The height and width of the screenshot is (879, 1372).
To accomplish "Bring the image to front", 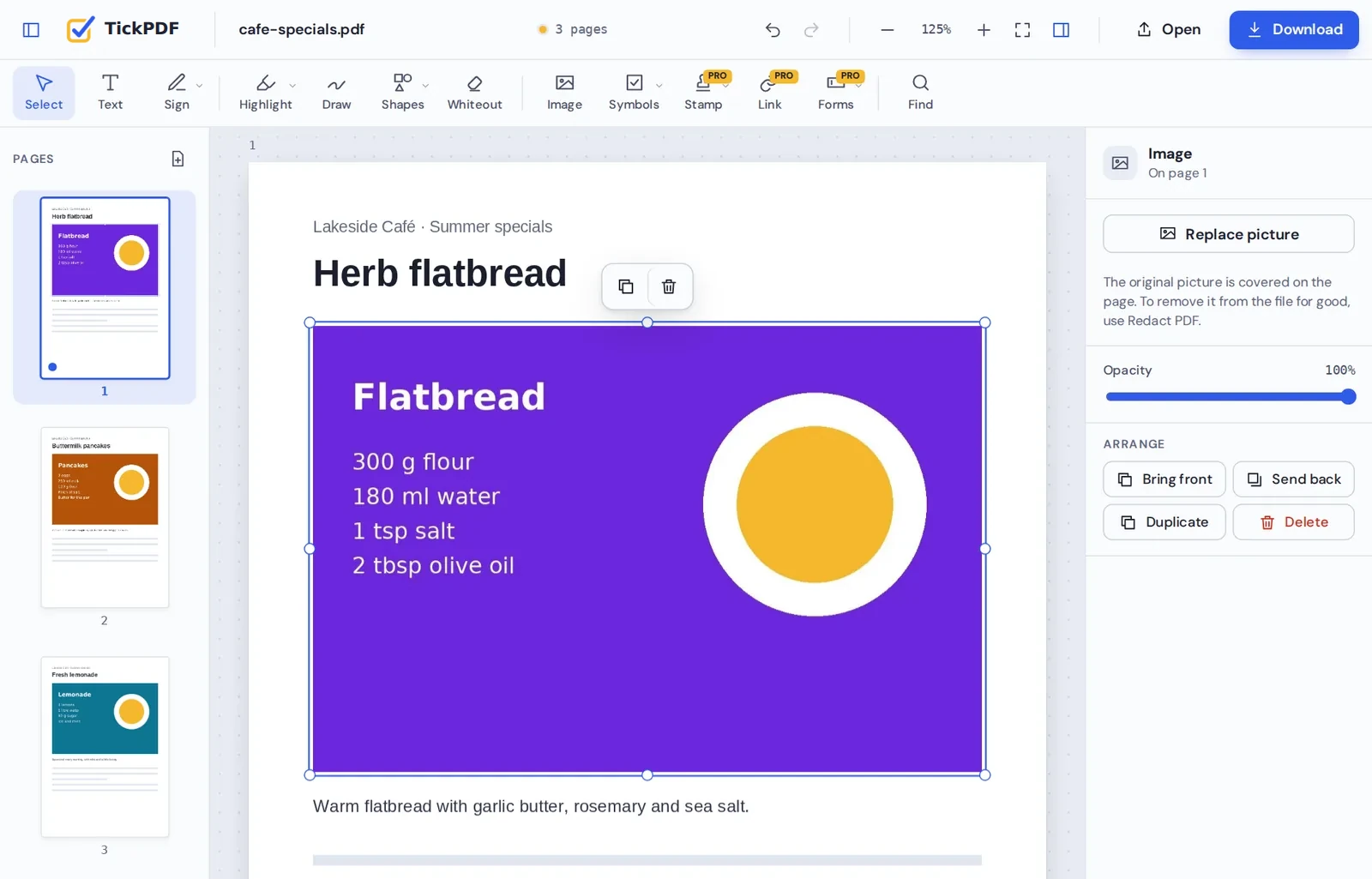I will click(x=1164, y=479).
